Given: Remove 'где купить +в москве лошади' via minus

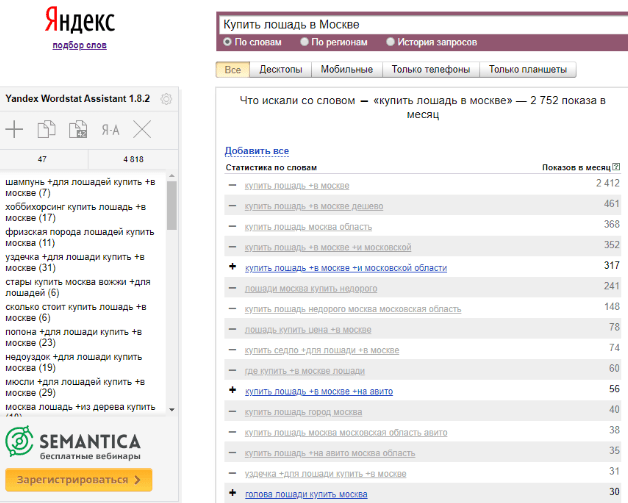Looking at the screenshot, I should [x=232, y=370].
